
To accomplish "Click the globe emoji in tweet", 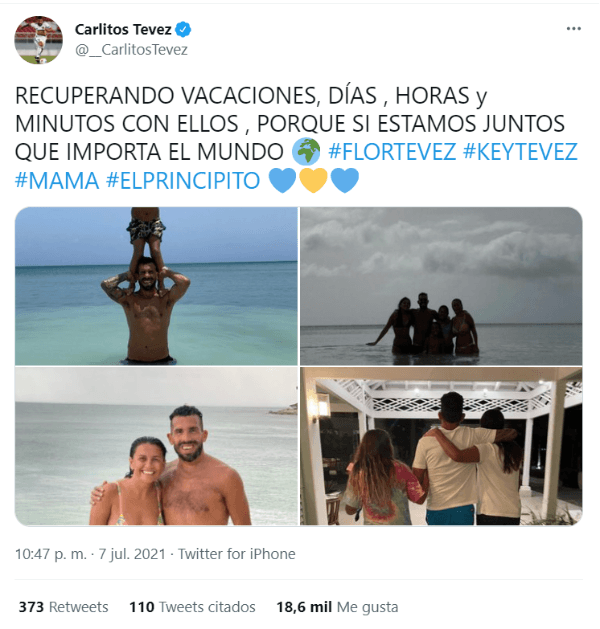I will 306,151.
